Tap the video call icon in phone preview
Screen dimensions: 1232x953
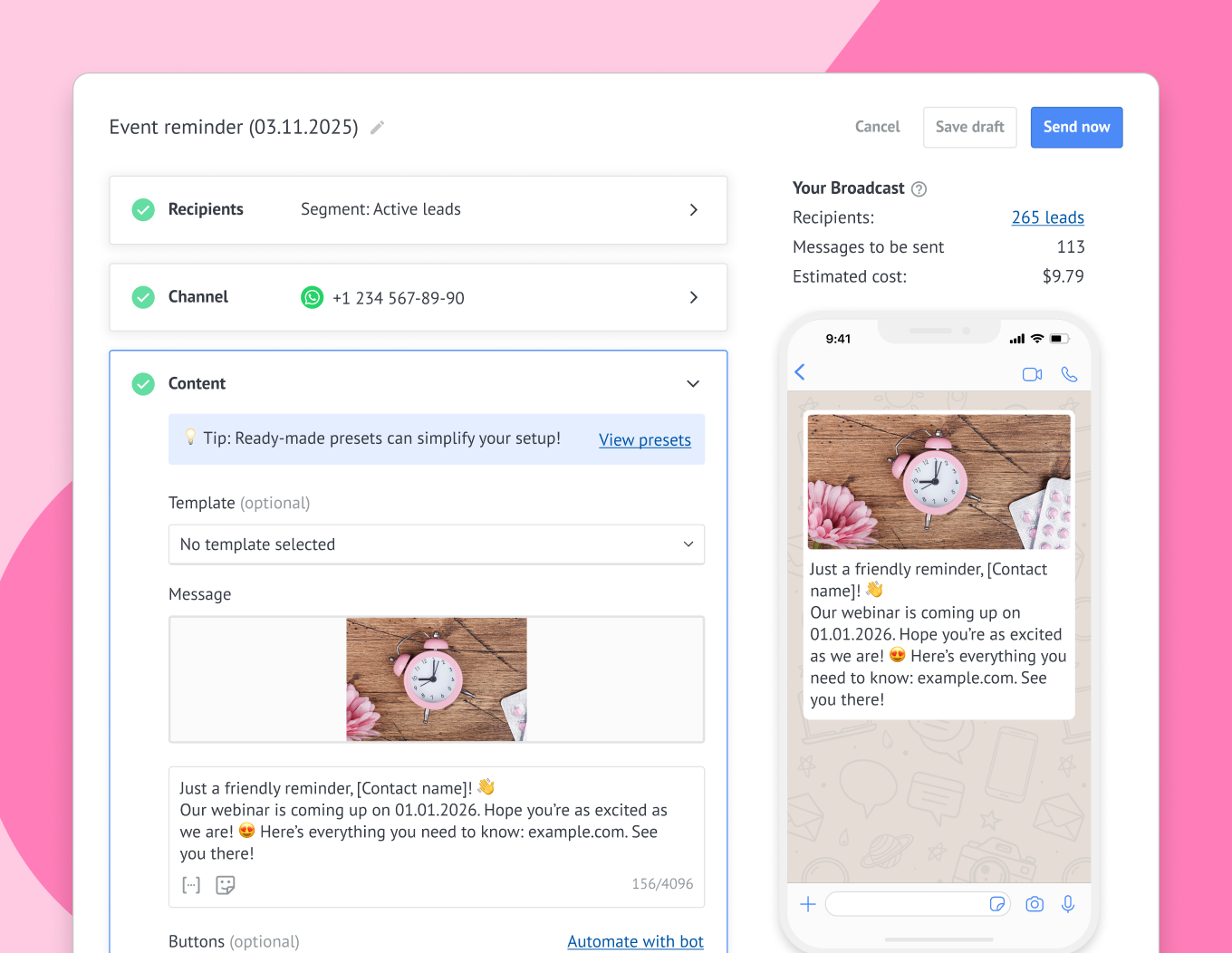point(1032,374)
